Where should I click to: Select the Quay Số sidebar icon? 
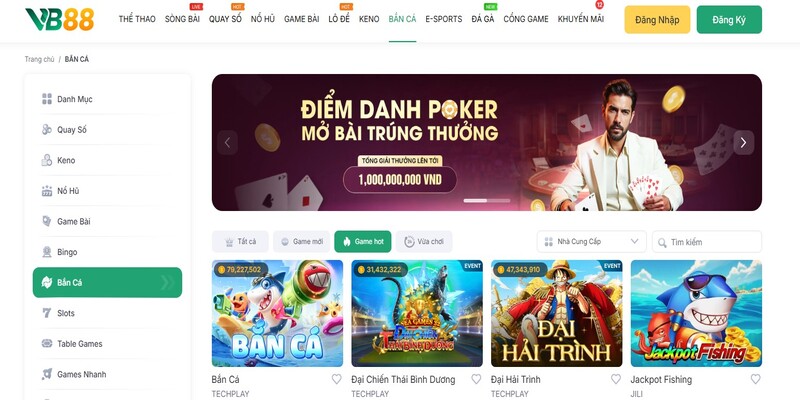[47, 130]
